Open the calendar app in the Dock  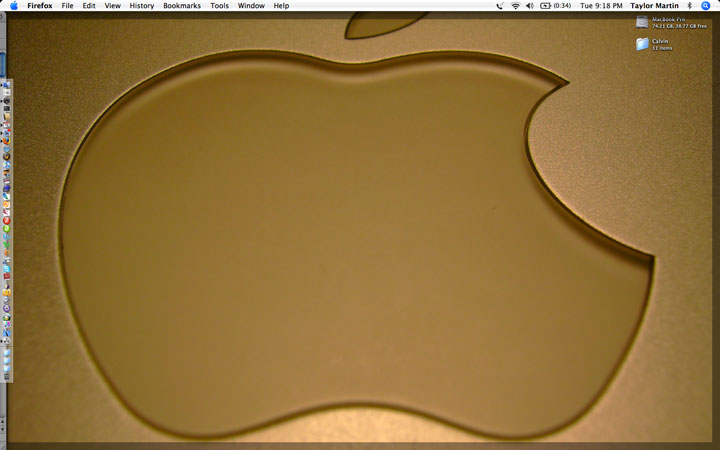[7, 125]
